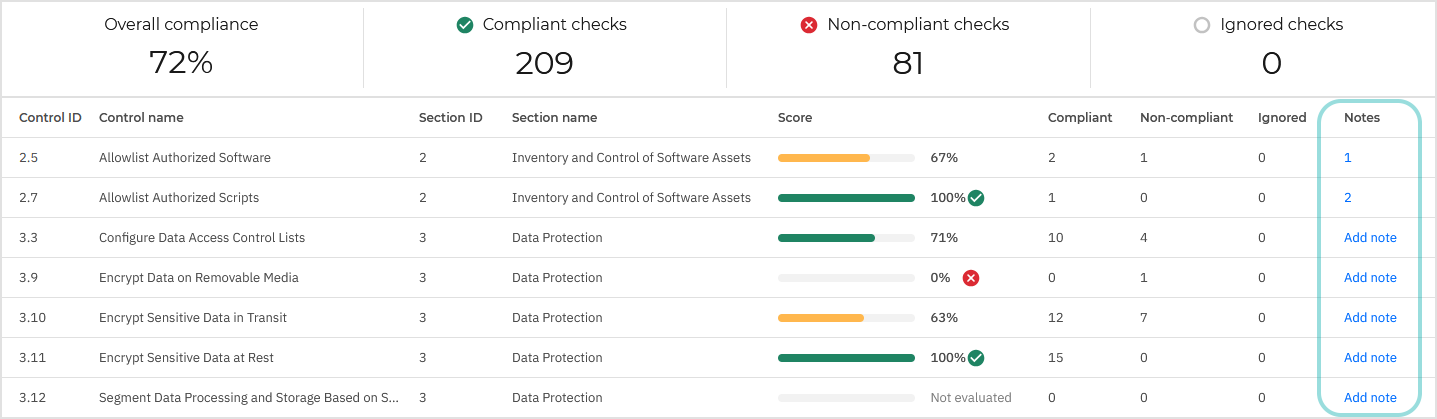Select Segment Data Processing and Storage control name
1437x419 pixels.
(249, 398)
